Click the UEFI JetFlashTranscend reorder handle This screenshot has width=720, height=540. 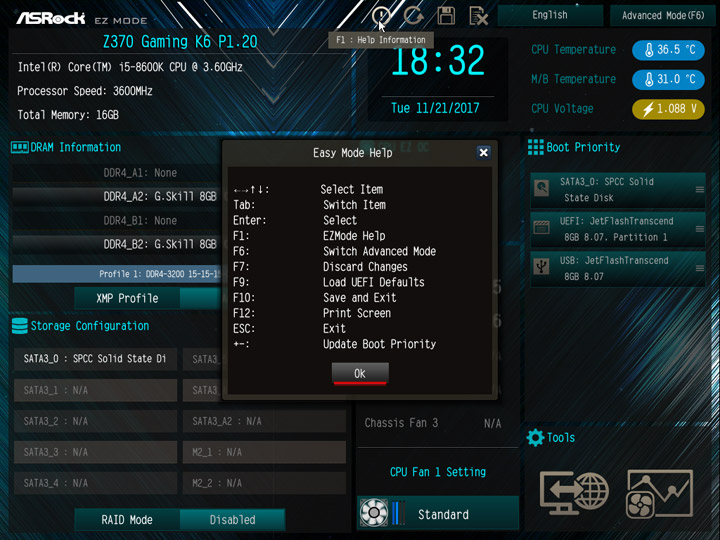700,229
